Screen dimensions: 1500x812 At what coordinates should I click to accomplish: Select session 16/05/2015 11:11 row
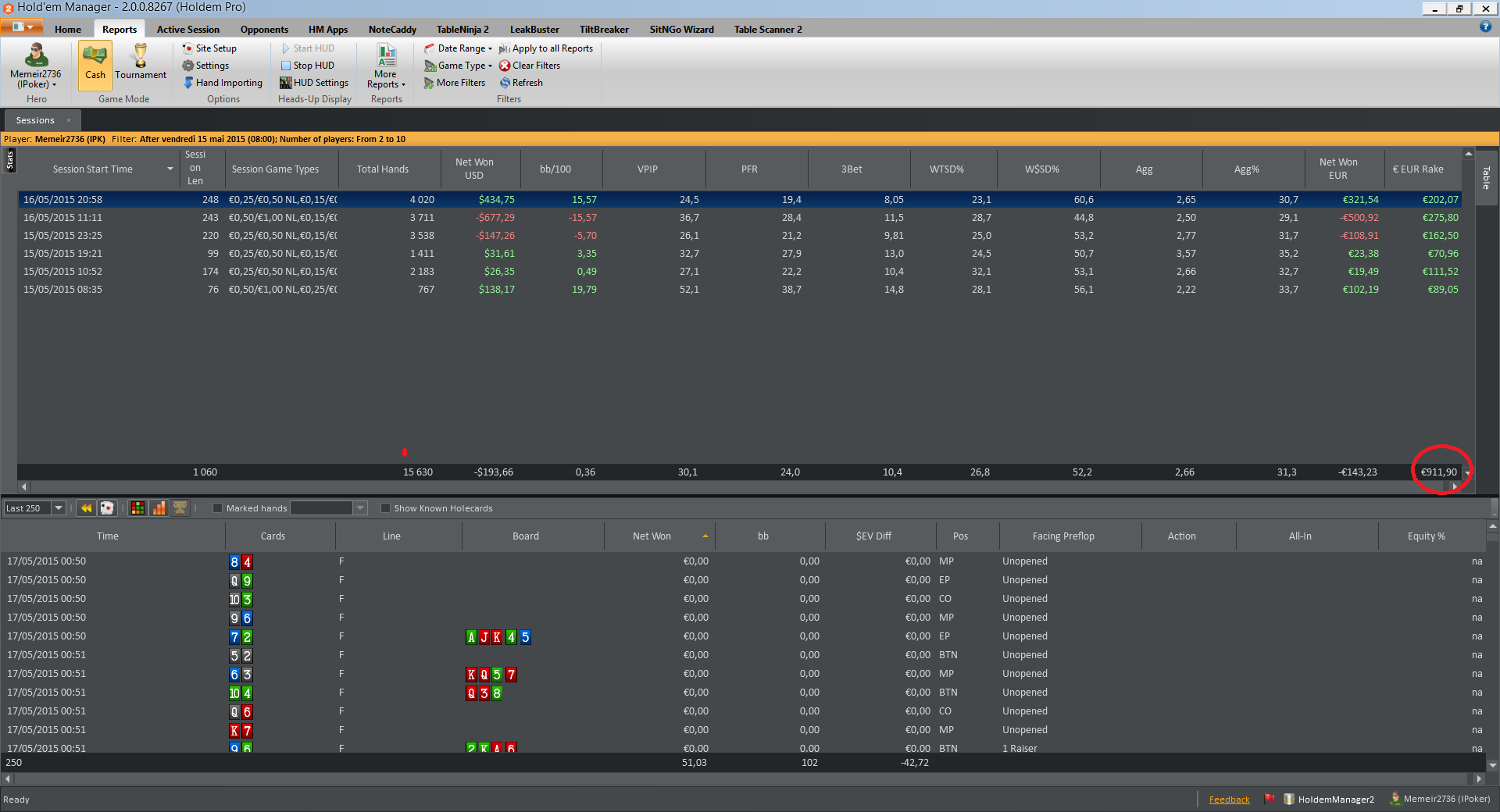[x=741, y=218]
